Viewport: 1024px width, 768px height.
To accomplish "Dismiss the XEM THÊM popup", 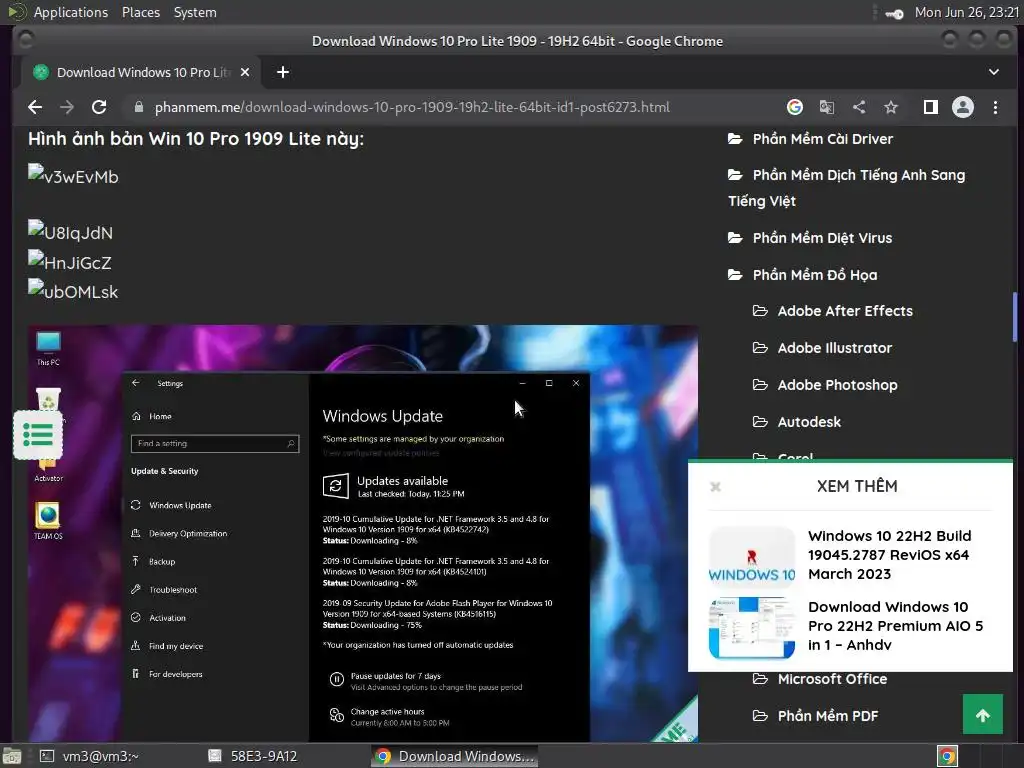I will 715,487.
